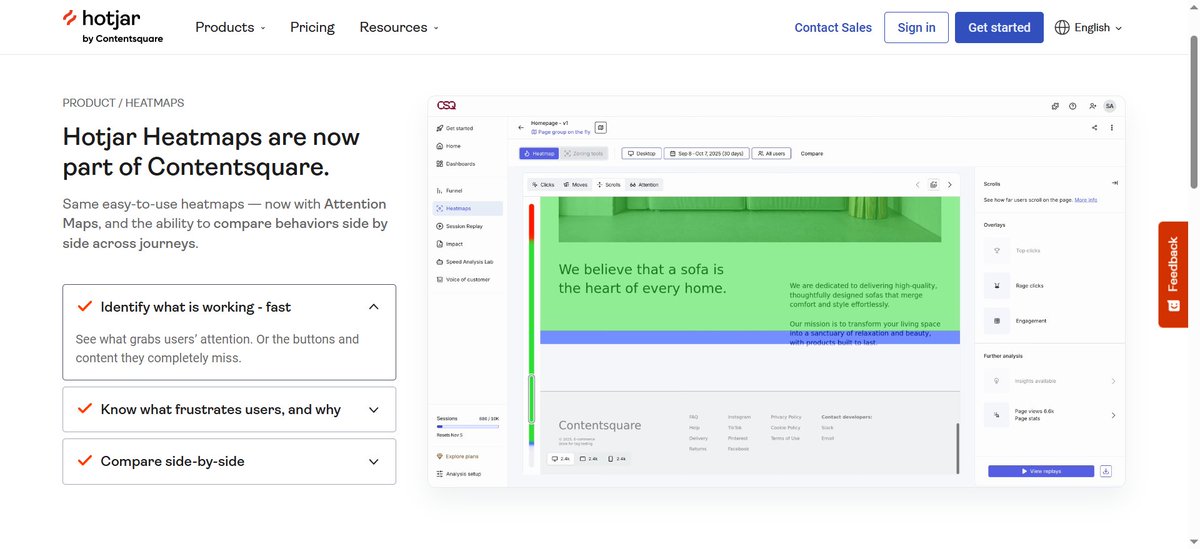Open Voice of customer in the sidebar
Image resolution: width=1200 pixels, height=549 pixels.
463,279
